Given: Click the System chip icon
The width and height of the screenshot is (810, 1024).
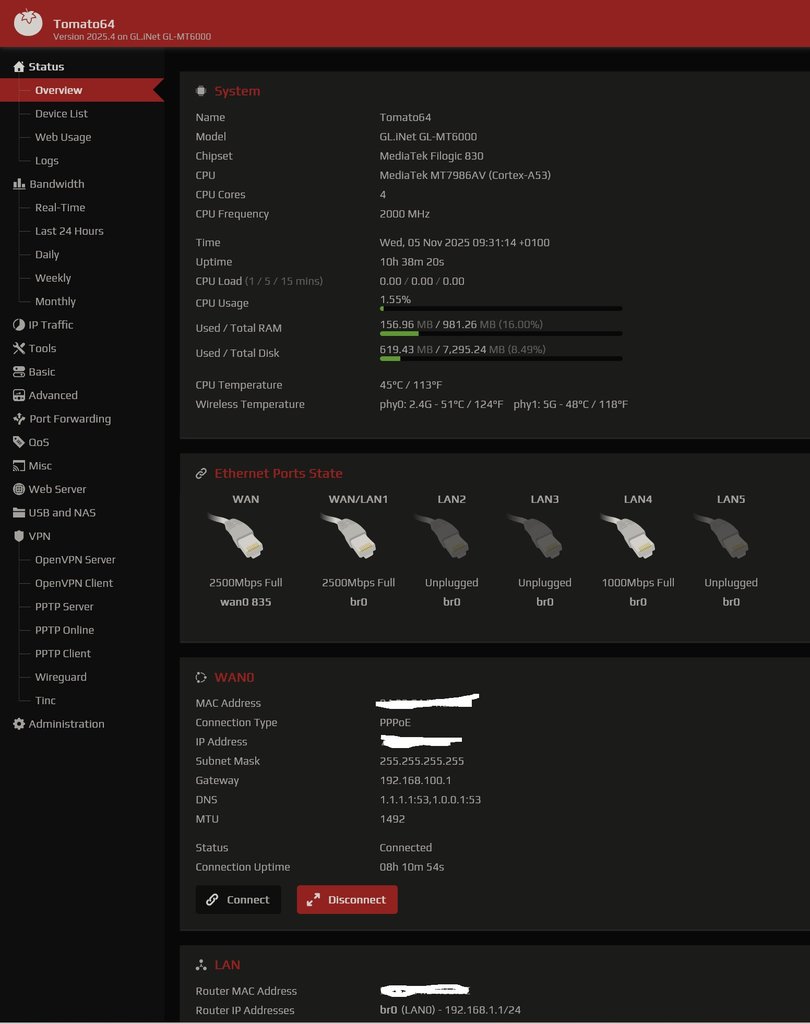Looking at the screenshot, I should coord(201,91).
